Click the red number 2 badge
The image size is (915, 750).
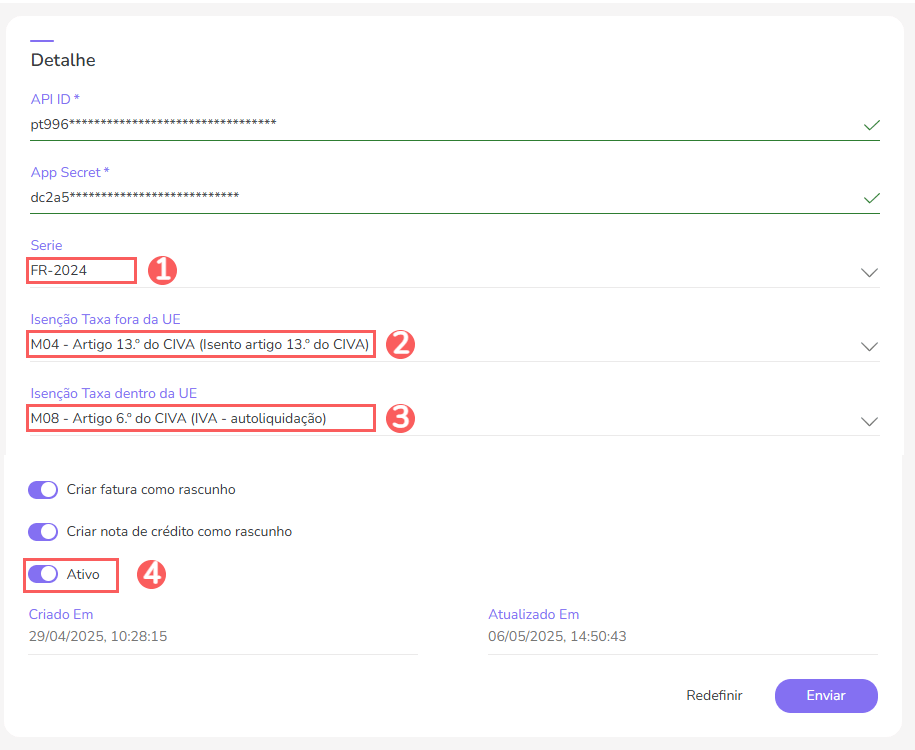tap(400, 344)
